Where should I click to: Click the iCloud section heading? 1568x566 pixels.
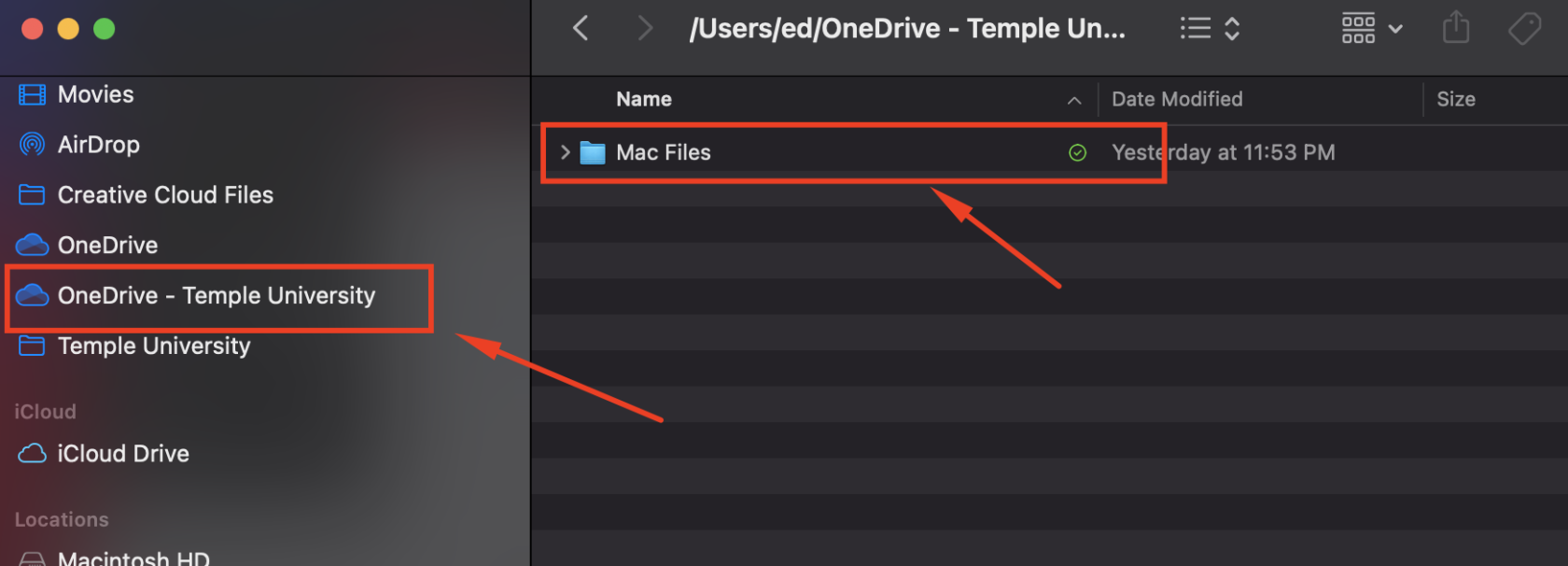45,412
